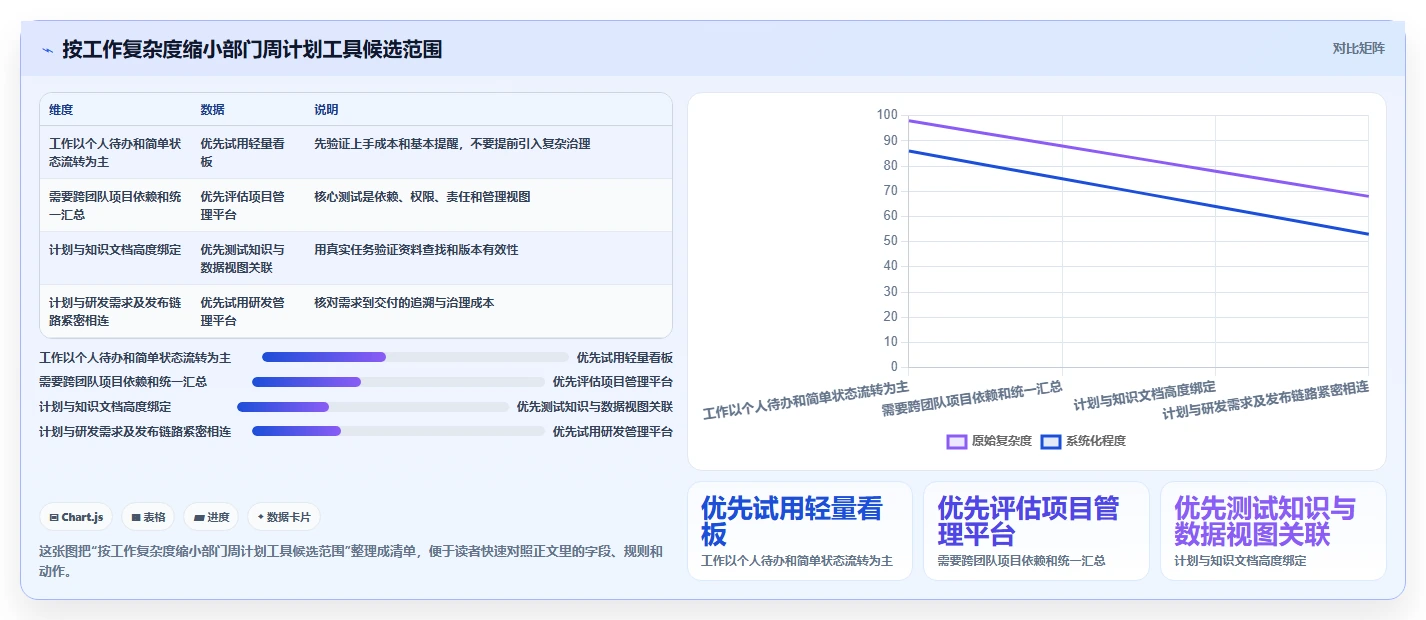Click progress result label 优先评估项目管理平台
Screen dimensions: 1426x620
[613, 382]
